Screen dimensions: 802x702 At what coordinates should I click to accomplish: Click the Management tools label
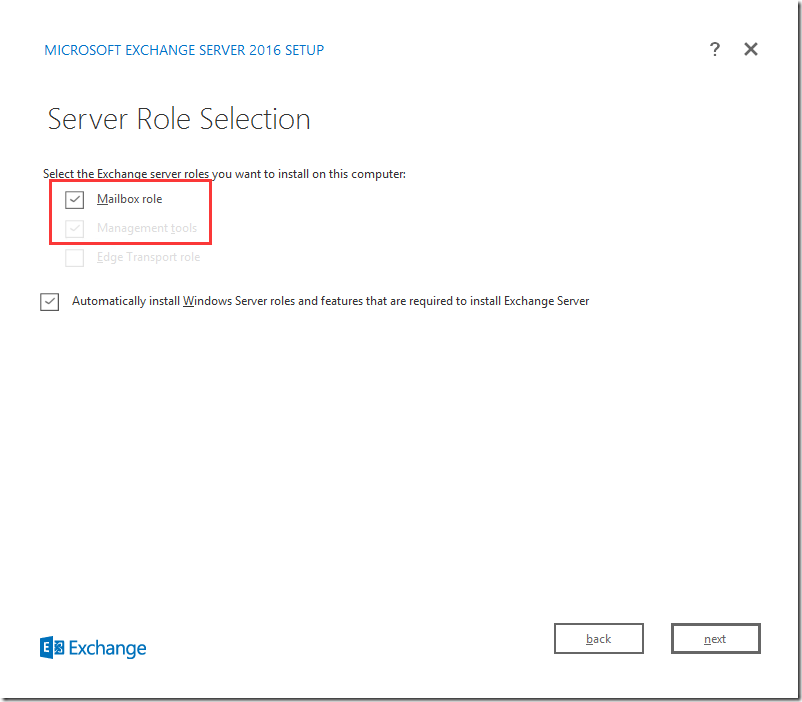[x=147, y=228]
